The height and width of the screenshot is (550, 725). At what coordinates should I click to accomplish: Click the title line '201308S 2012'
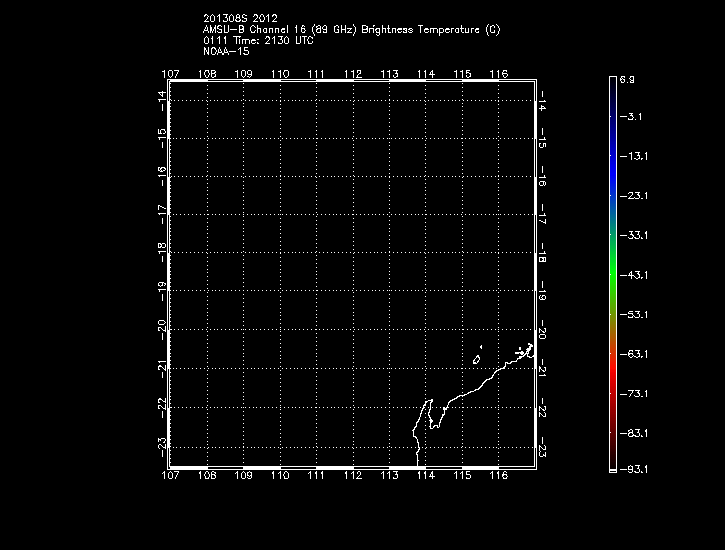[240, 18]
